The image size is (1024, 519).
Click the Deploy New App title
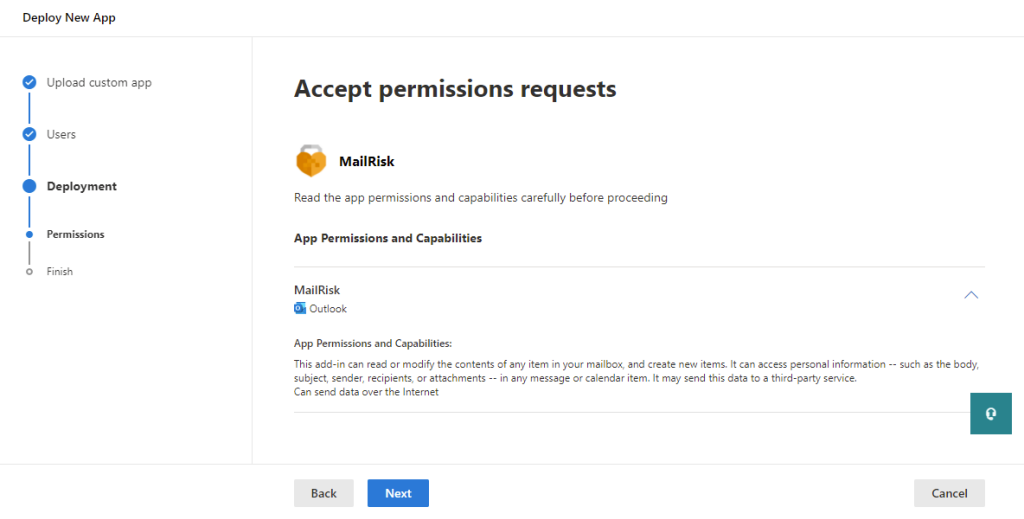[x=69, y=18]
